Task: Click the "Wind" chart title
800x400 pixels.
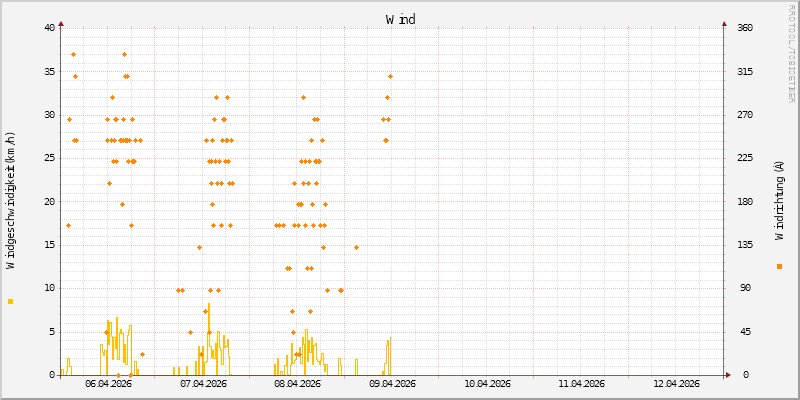Action: (400, 19)
